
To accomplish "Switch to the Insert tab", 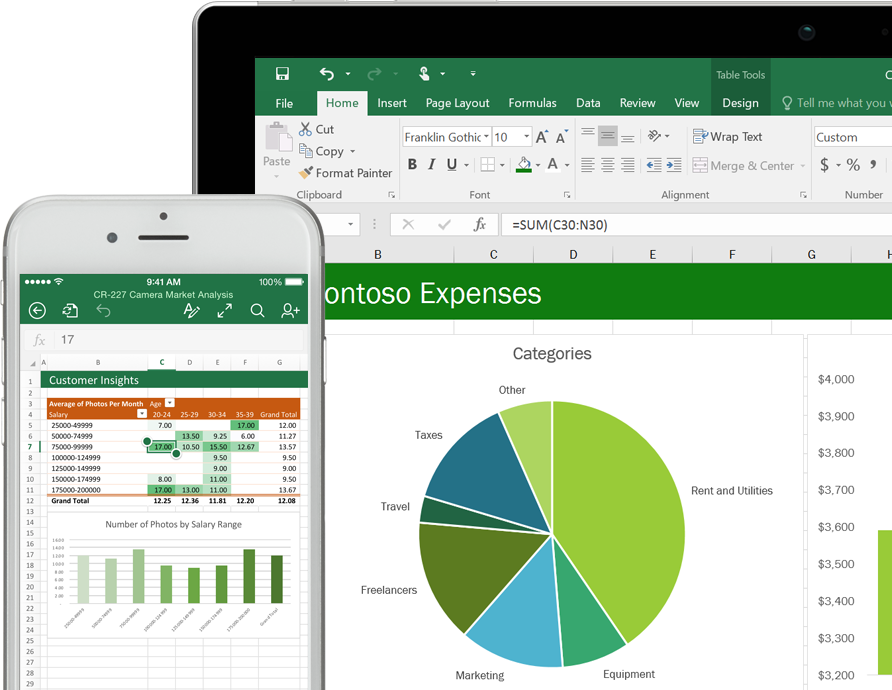I will click(x=392, y=103).
